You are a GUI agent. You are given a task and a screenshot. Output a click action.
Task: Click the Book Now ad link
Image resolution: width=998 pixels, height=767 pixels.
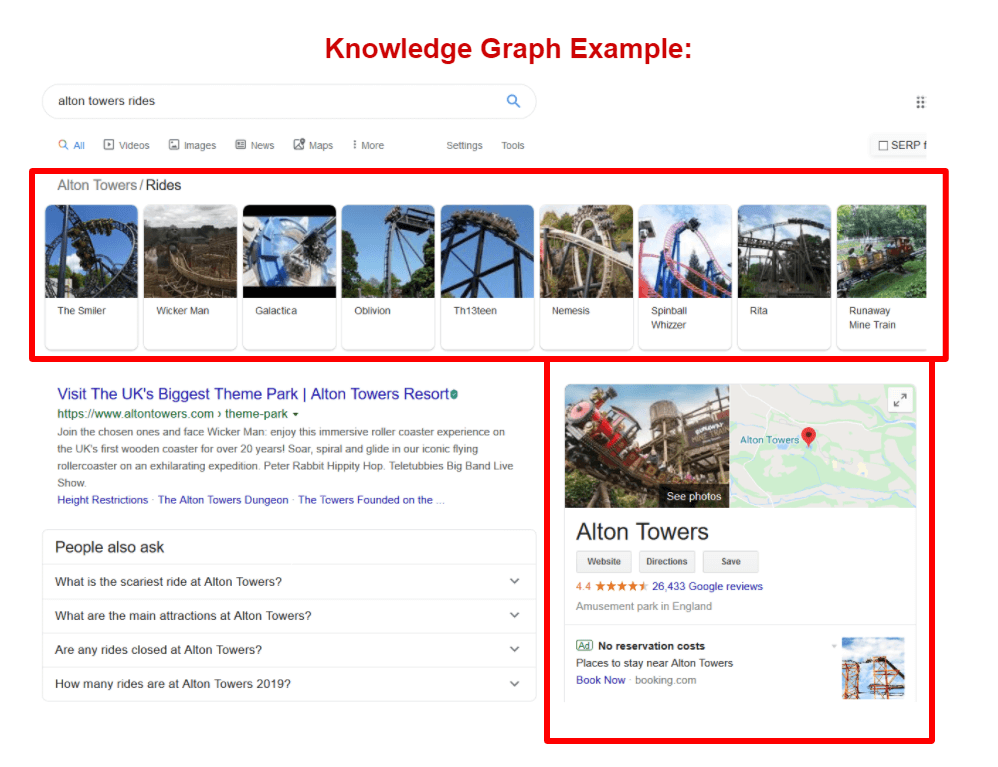pos(600,680)
